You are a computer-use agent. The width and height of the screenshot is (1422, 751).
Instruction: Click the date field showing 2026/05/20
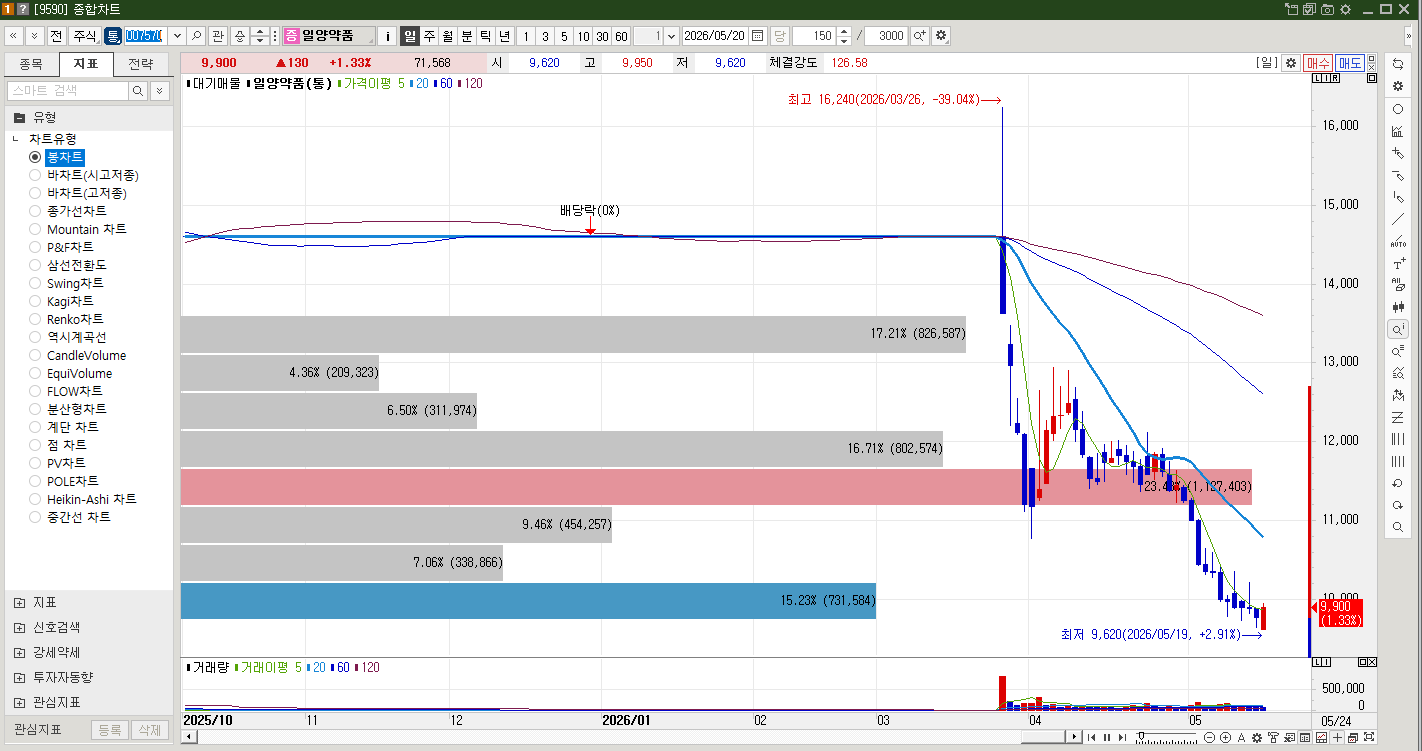pyautogui.click(x=715, y=36)
